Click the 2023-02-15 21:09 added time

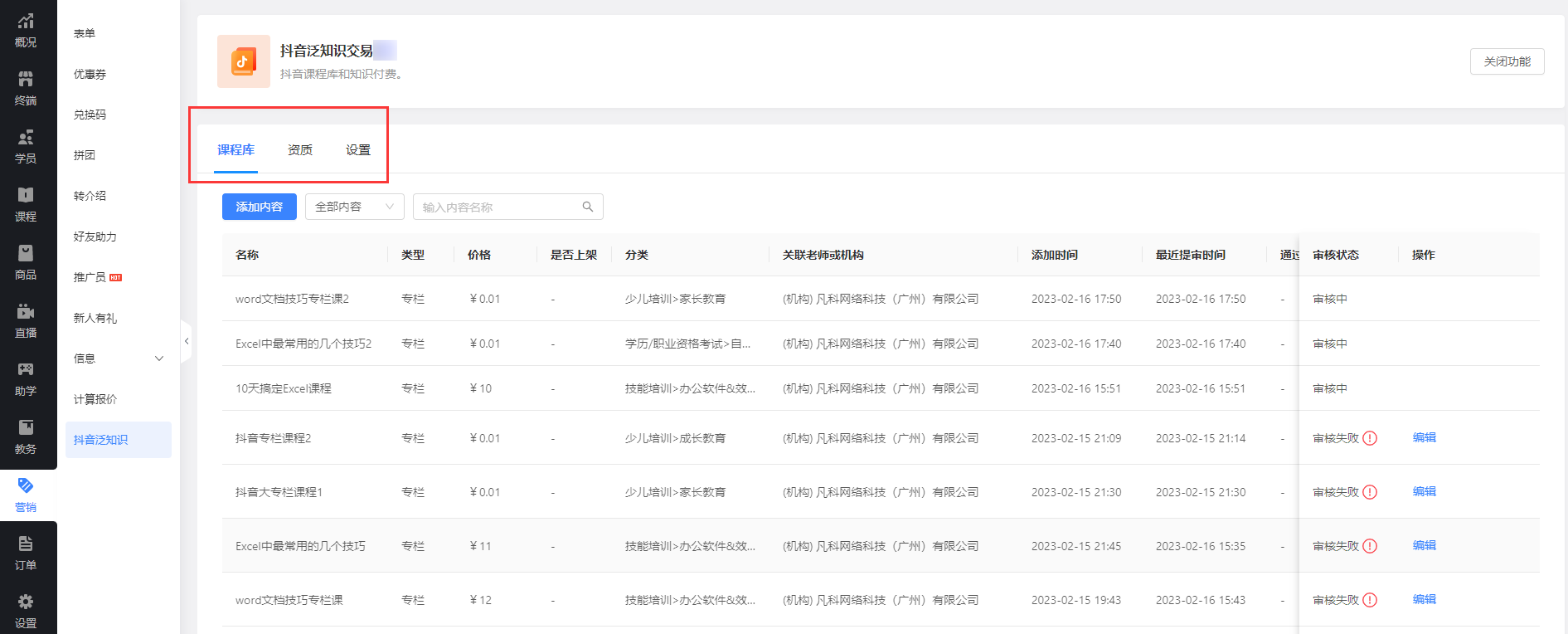[x=1076, y=438]
